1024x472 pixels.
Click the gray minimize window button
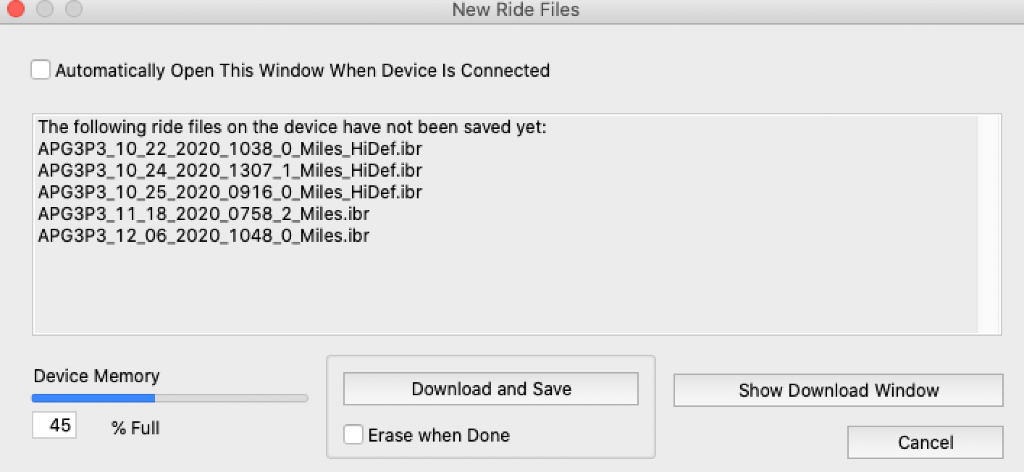pos(46,10)
